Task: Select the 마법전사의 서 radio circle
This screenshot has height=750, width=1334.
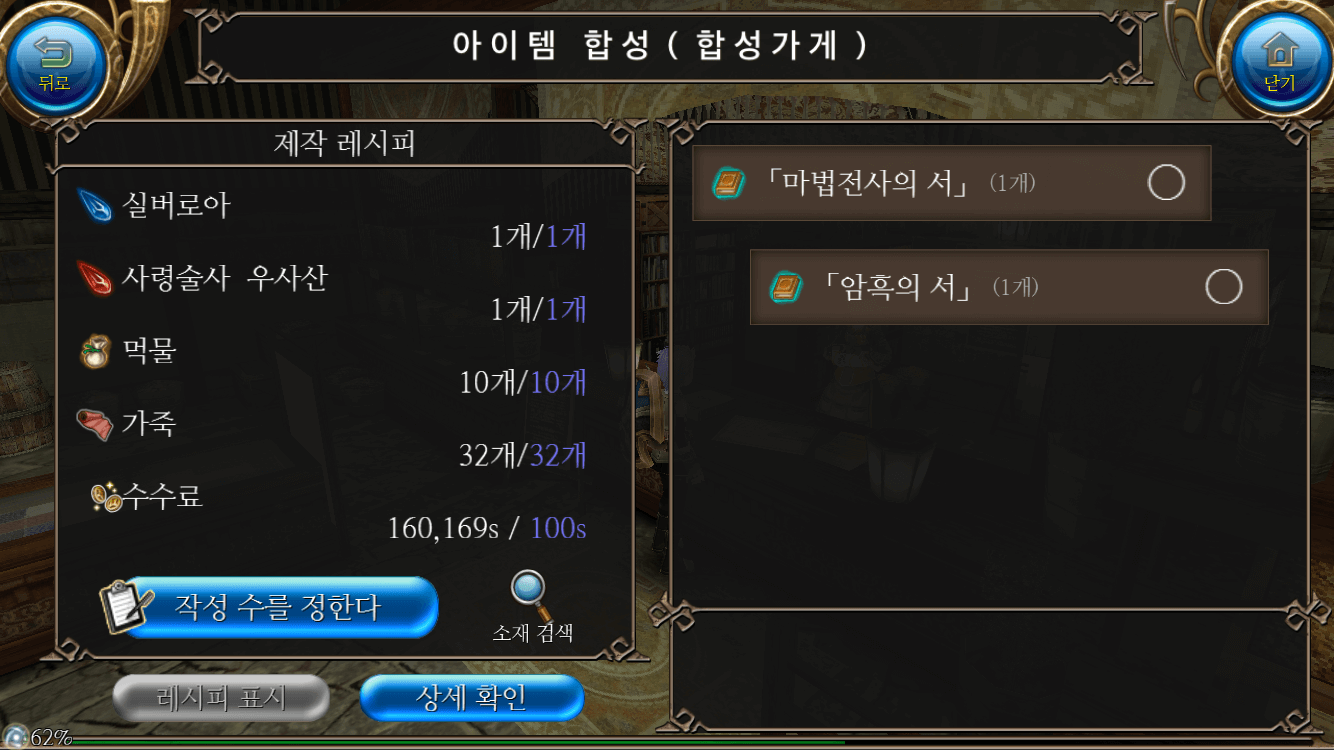Action: coord(1166,183)
